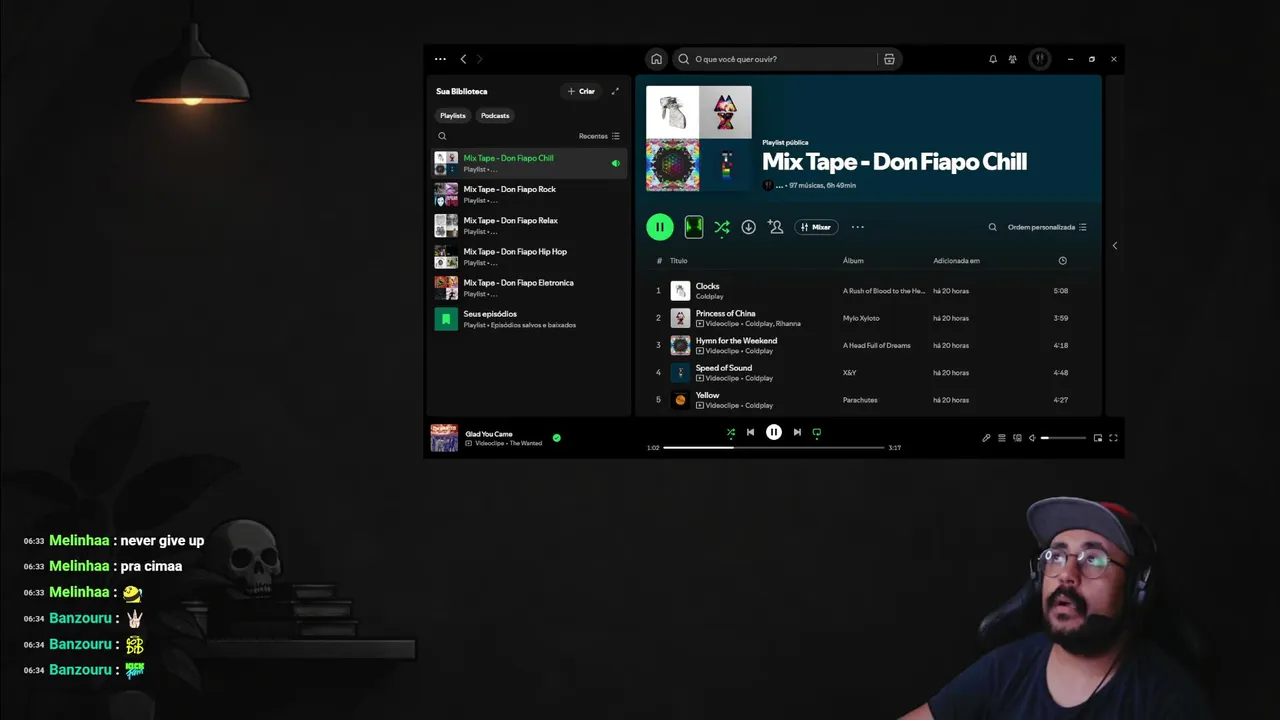Open the notifications bell
Viewport: 1280px width, 720px height.
[993, 59]
